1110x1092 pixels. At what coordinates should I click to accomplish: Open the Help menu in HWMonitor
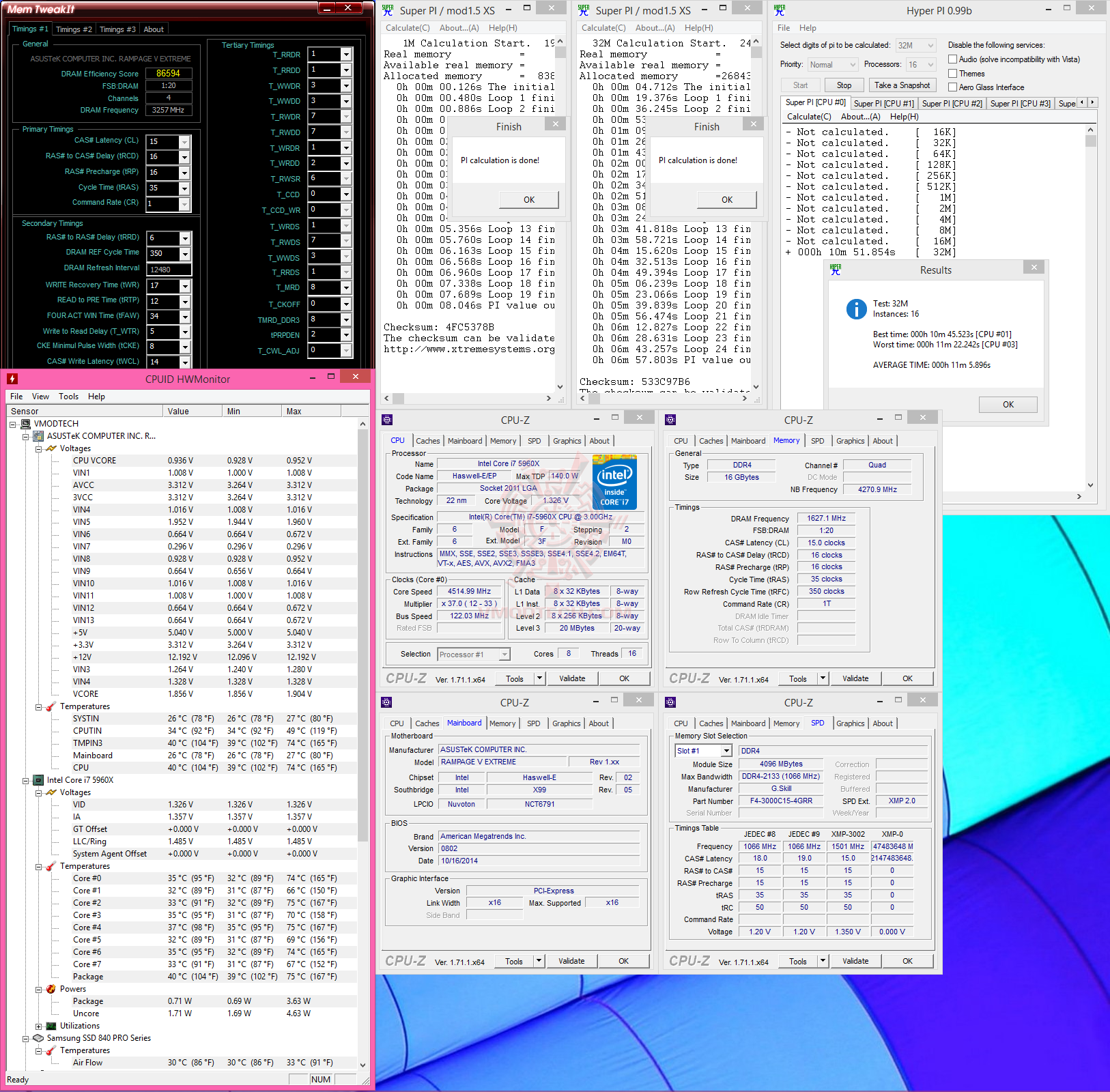(96, 397)
